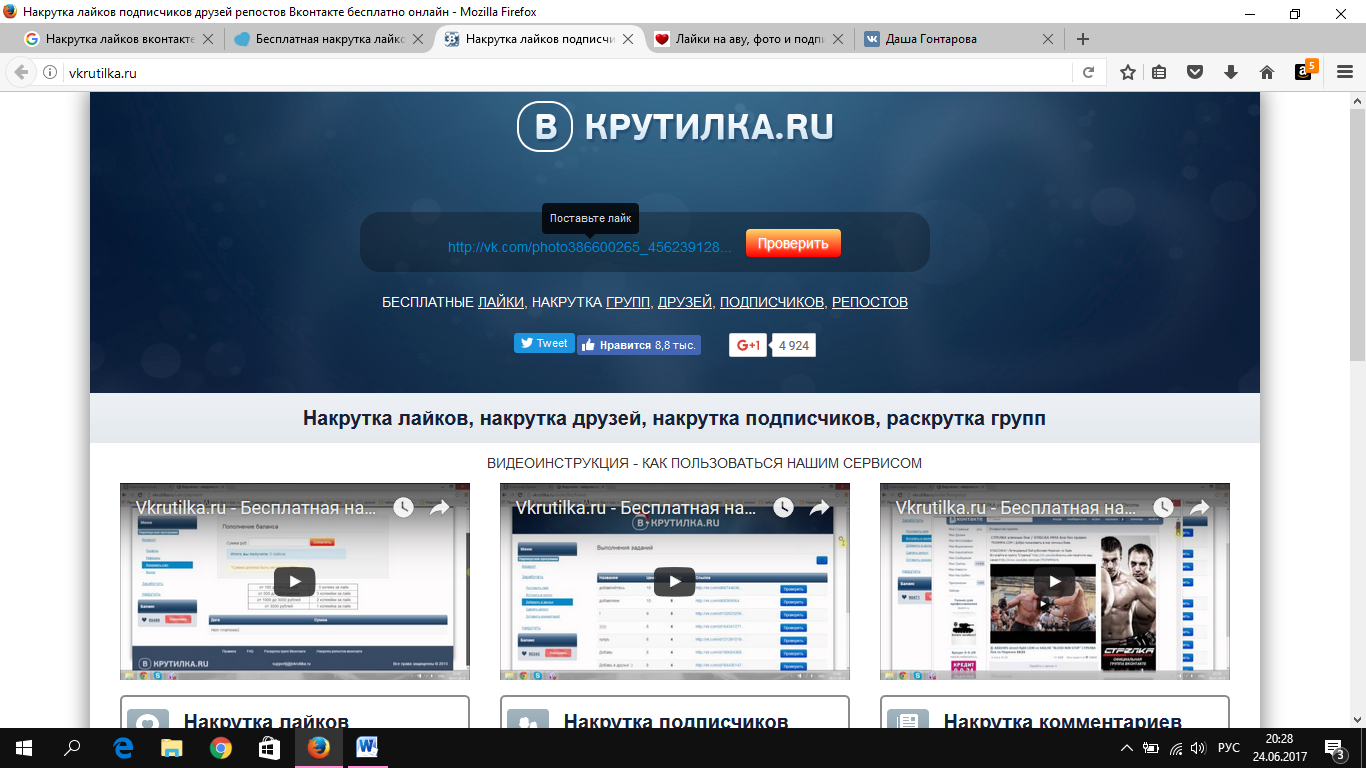Play the third instruction video

pos(1055,581)
